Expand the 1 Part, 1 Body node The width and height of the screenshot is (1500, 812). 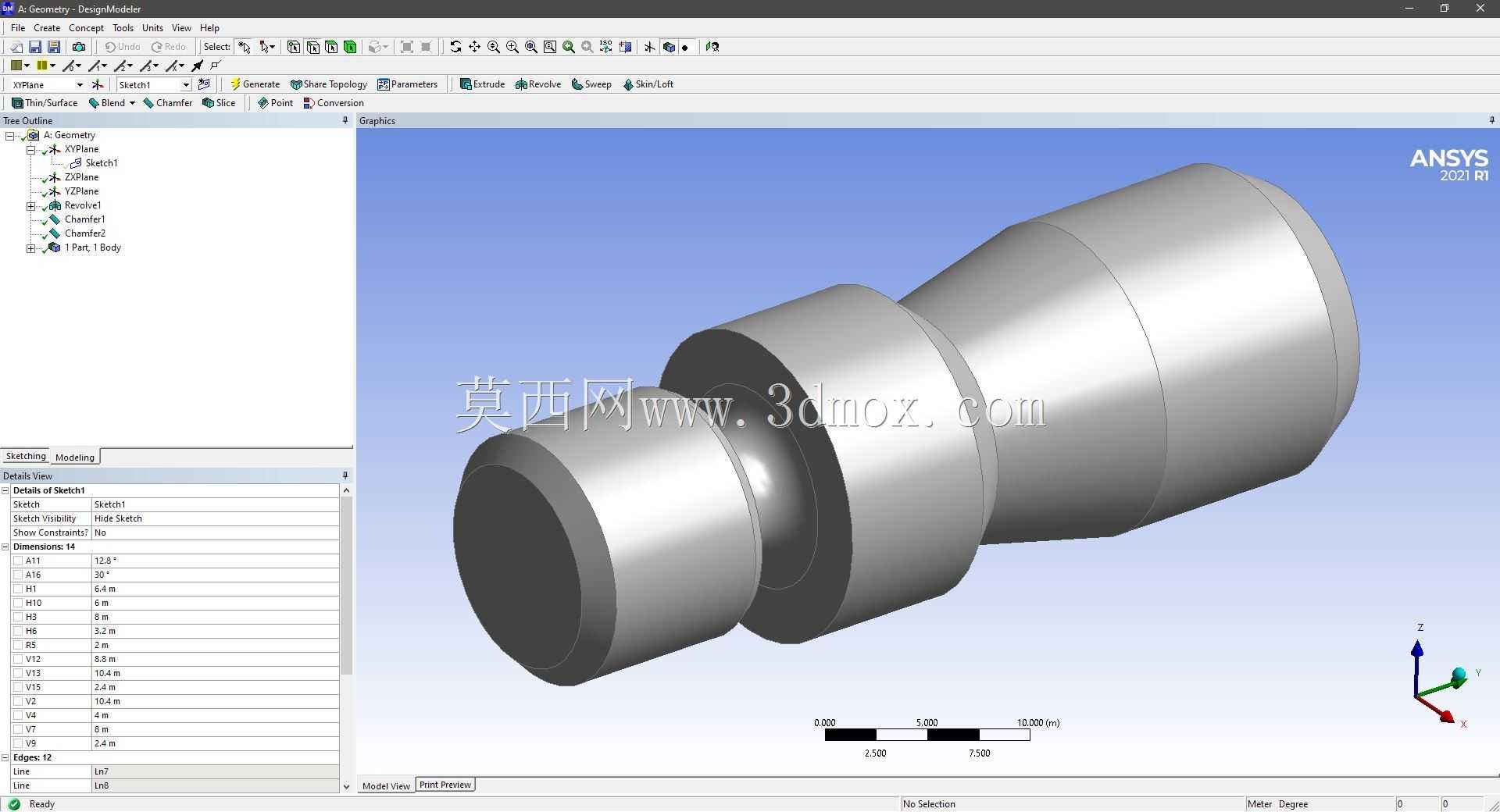point(30,248)
